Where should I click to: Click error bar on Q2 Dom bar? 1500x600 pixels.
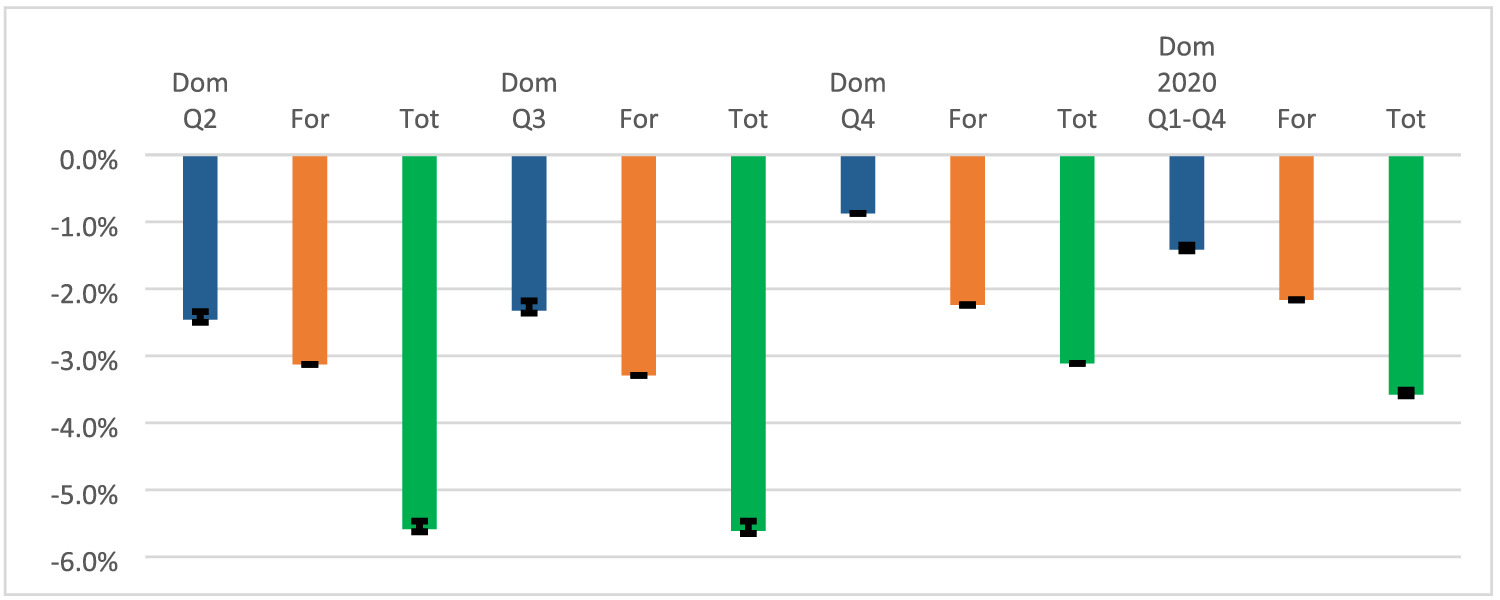[200, 317]
